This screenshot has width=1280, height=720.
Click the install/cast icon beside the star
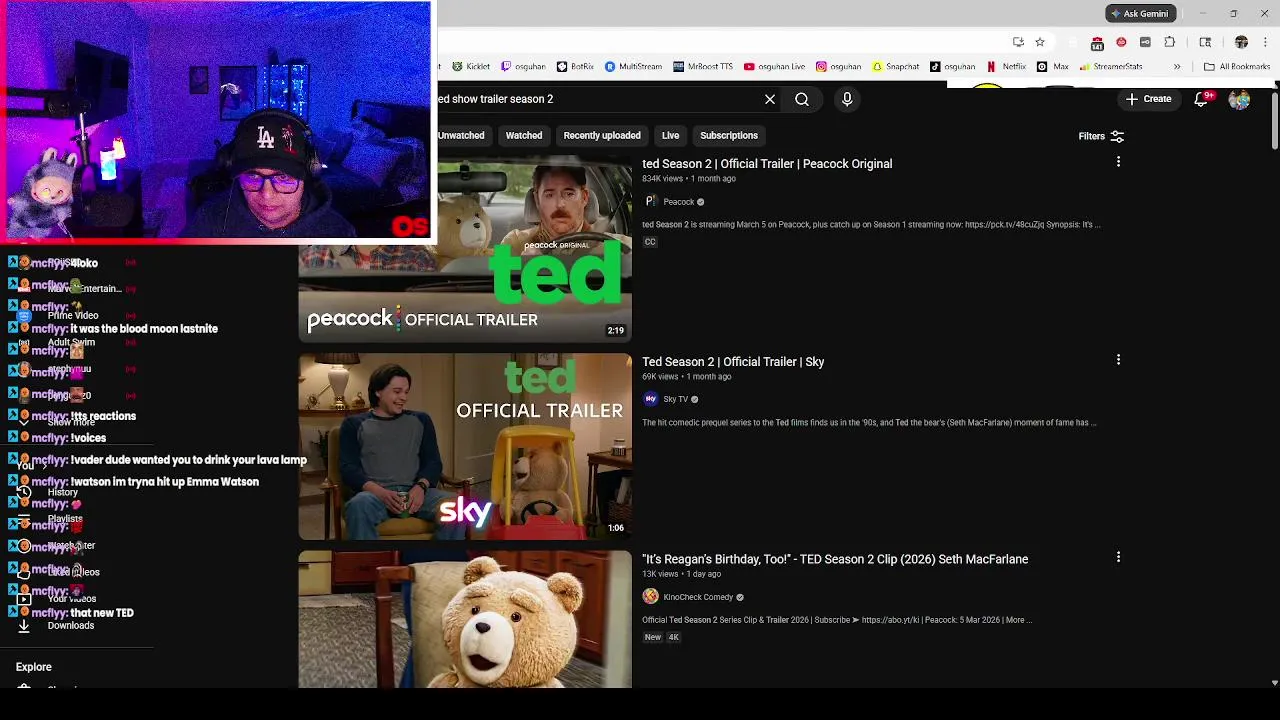(1018, 42)
